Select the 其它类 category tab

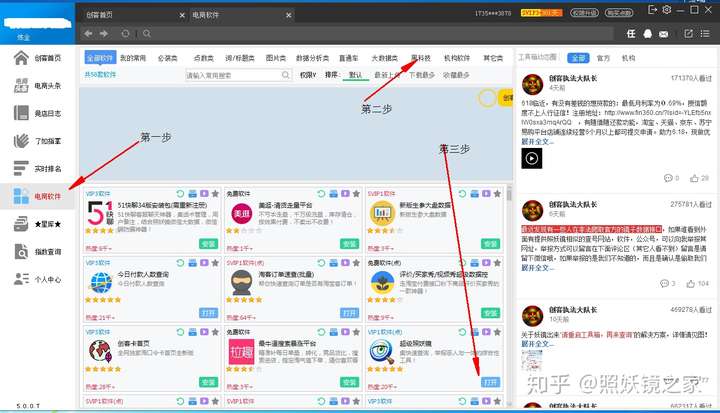(x=493, y=58)
